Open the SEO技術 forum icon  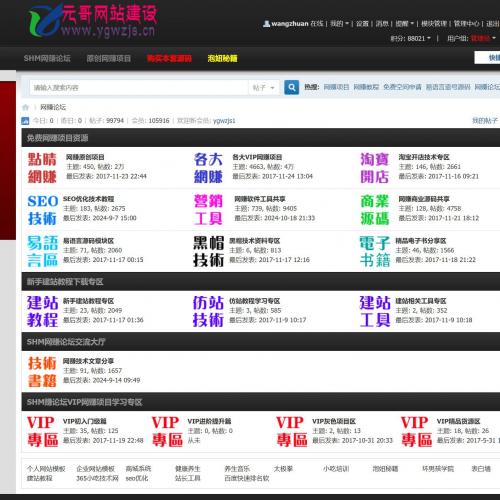[42, 210]
